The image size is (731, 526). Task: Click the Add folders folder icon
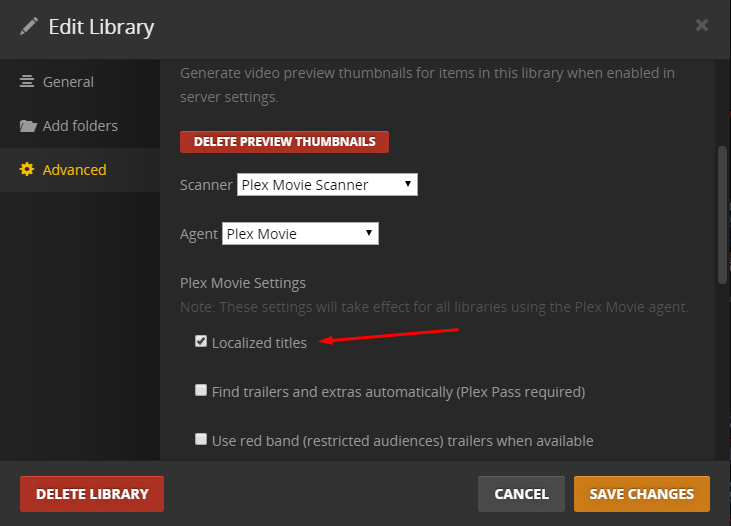tap(28, 126)
